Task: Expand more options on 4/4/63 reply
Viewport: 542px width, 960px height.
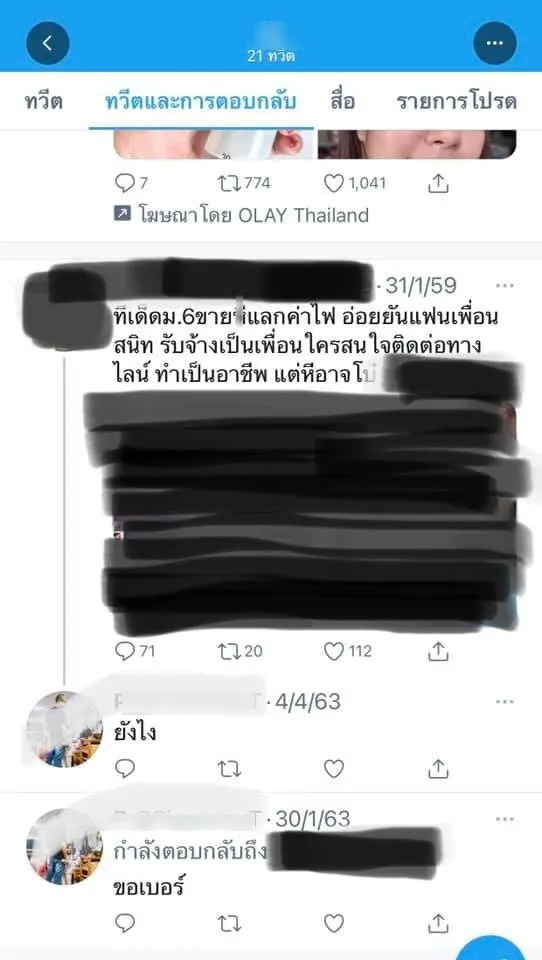Action: tap(505, 702)
